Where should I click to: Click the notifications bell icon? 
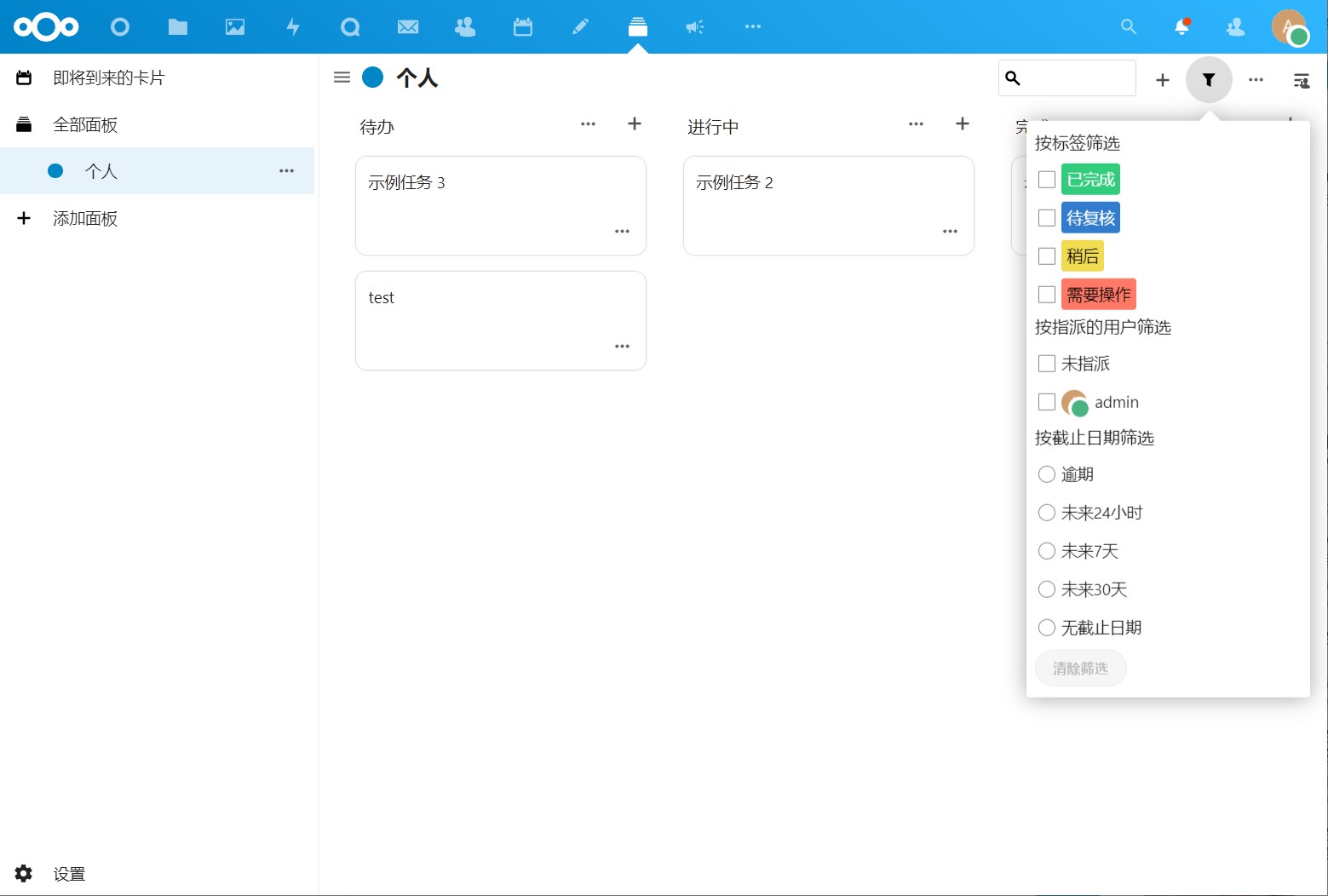1181,27
